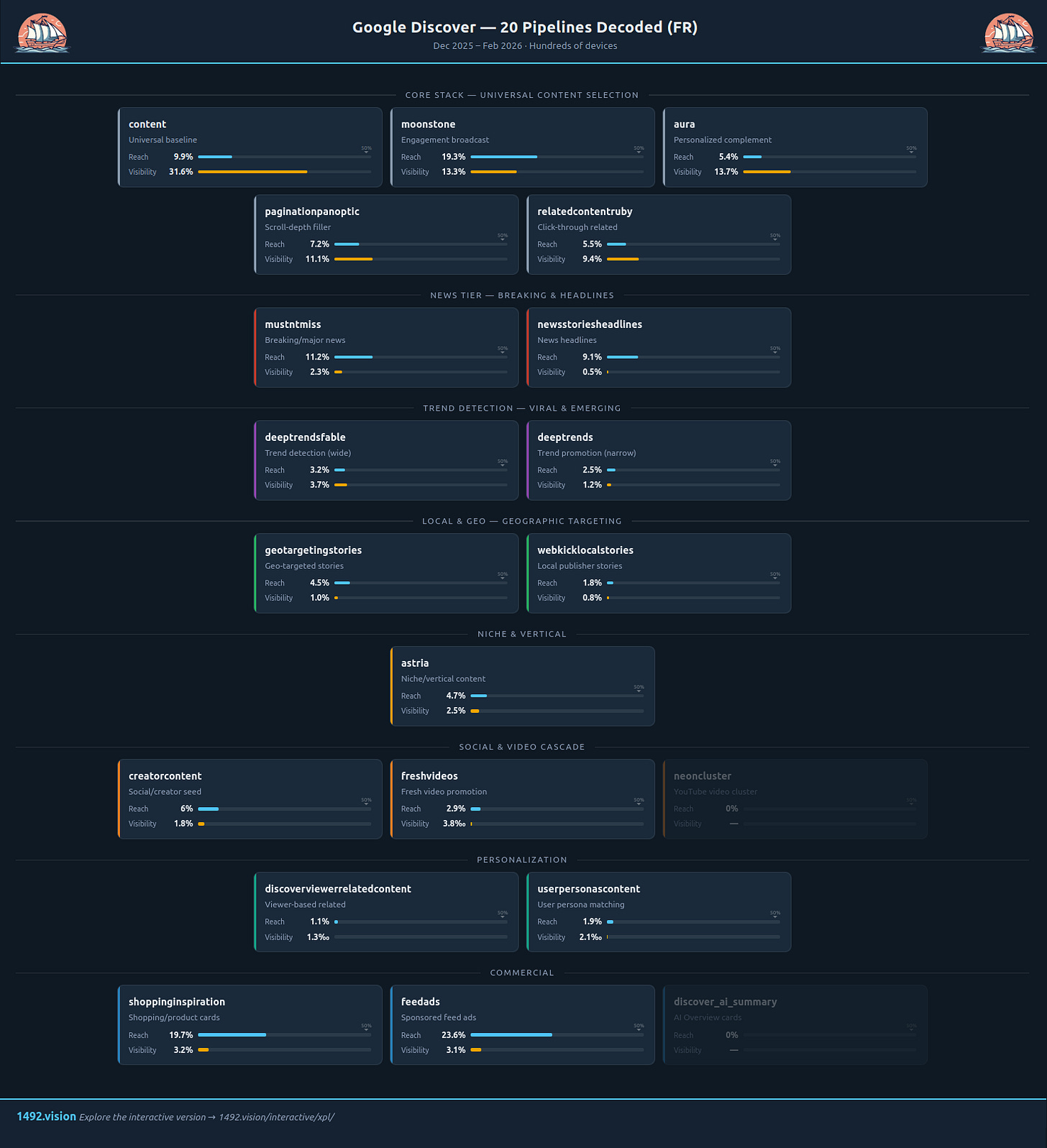Screen dimensions: 1047x1148
Task: Click the 6% Reach value on creatorcontent
Action: click(187, 809)
